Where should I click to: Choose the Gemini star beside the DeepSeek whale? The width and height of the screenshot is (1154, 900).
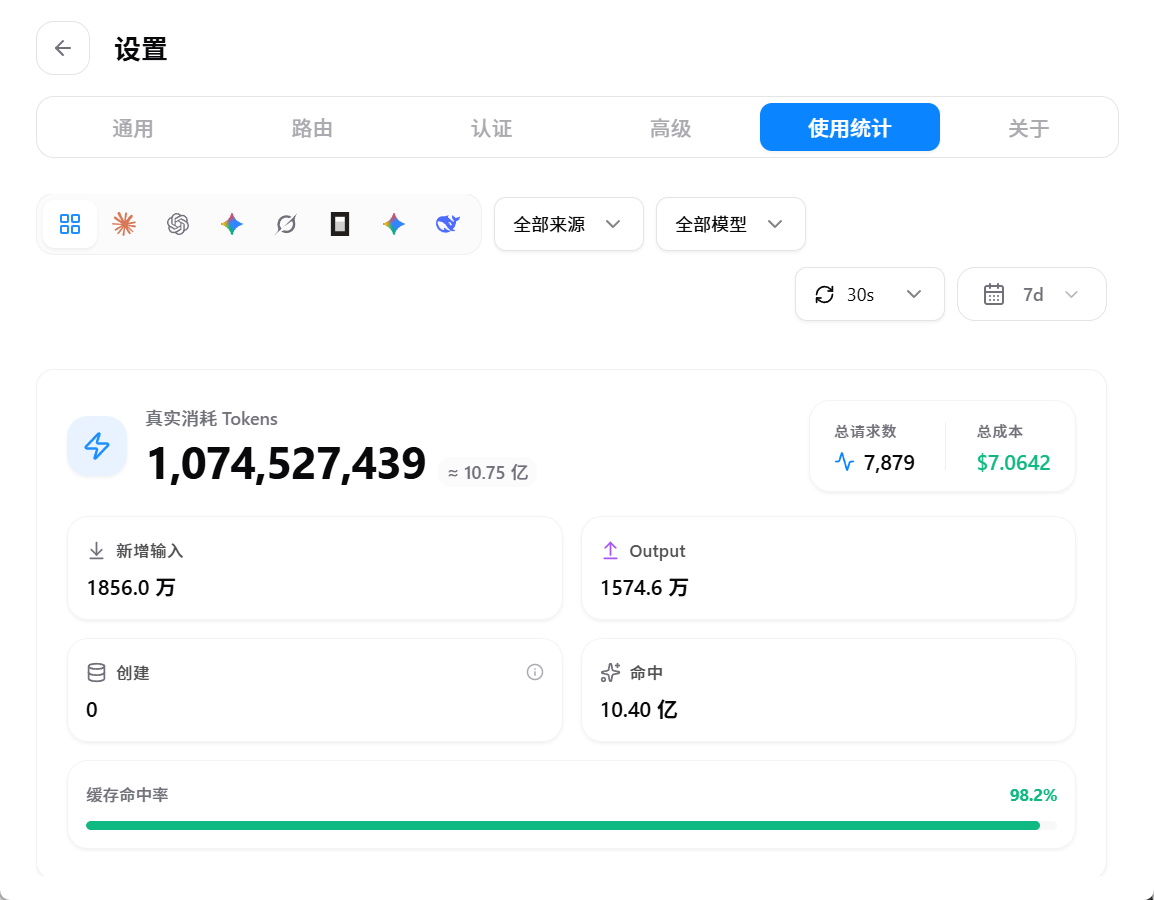[x=394, y=224]
